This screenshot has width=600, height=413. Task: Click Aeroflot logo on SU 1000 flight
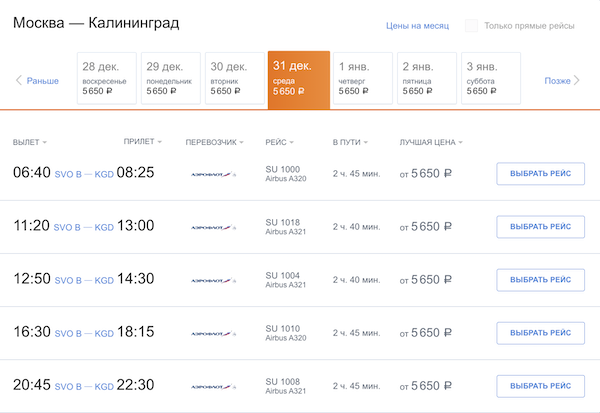tap(212, 173)
